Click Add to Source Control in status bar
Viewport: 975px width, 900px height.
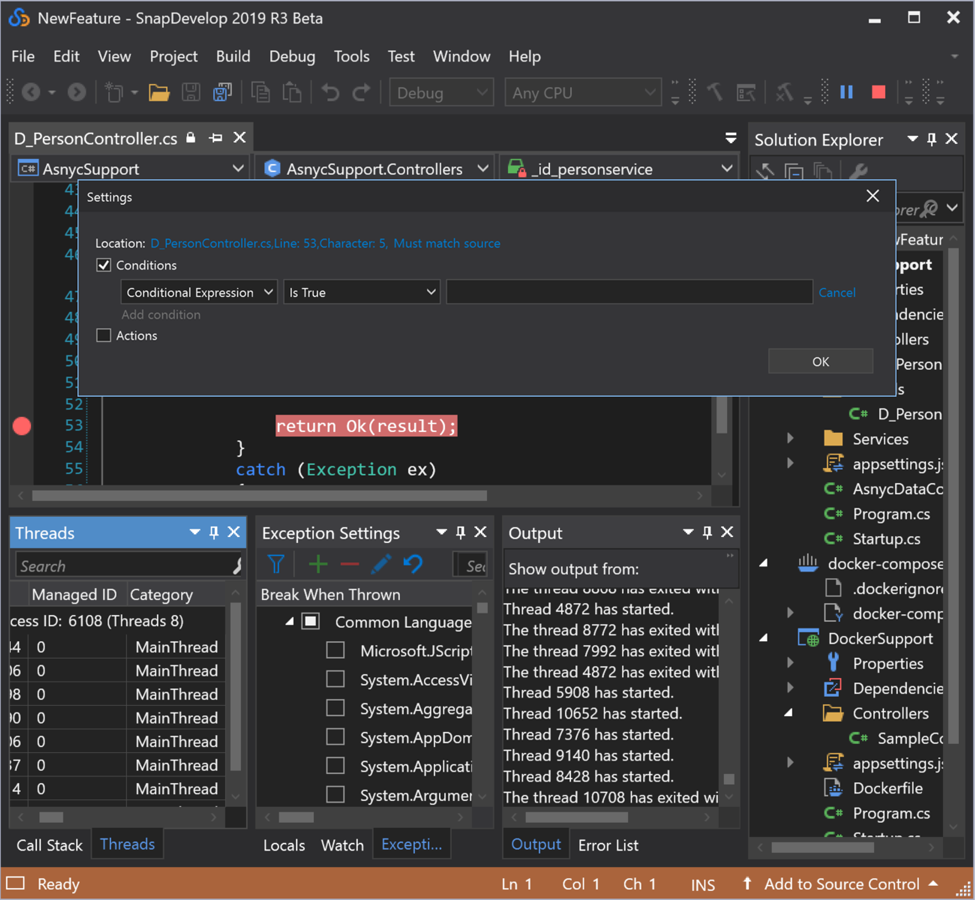click(x=841, y=884)
